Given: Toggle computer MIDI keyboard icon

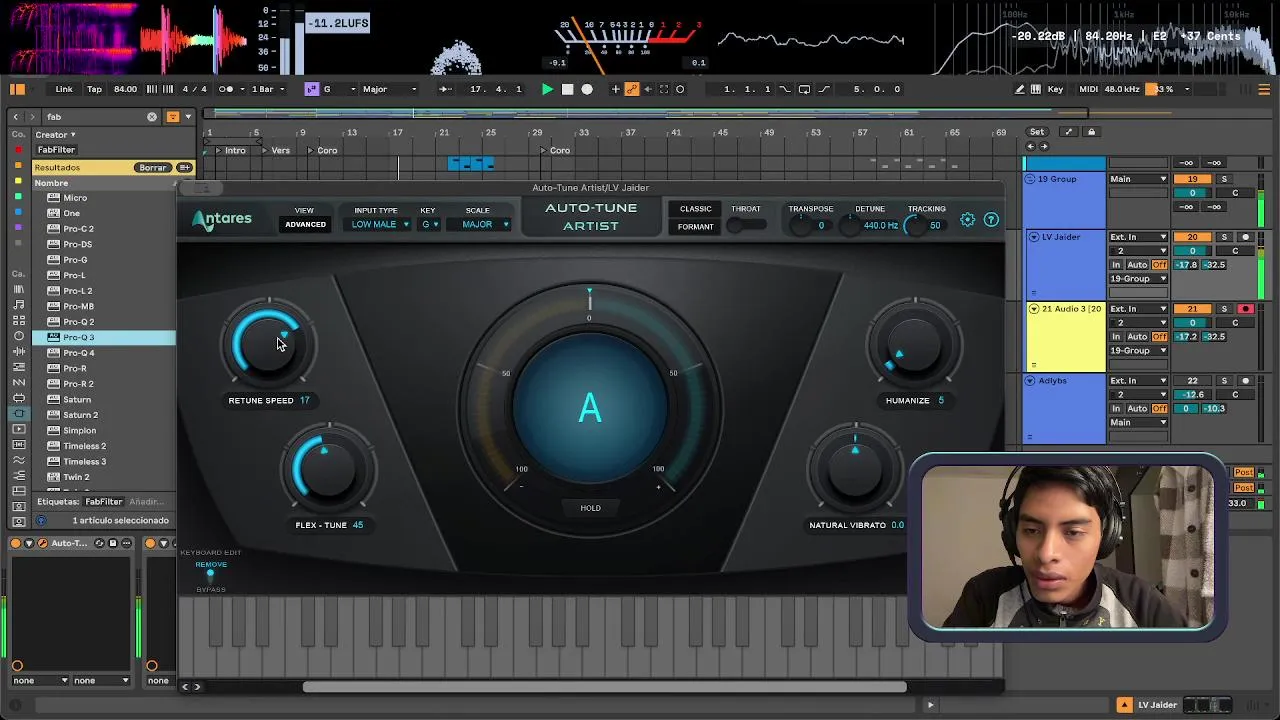Looking at the screenshot, I should click(1038, 89).
